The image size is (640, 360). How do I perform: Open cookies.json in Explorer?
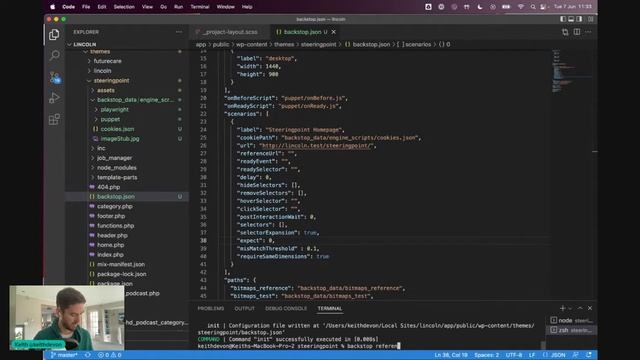click(118, 129)
